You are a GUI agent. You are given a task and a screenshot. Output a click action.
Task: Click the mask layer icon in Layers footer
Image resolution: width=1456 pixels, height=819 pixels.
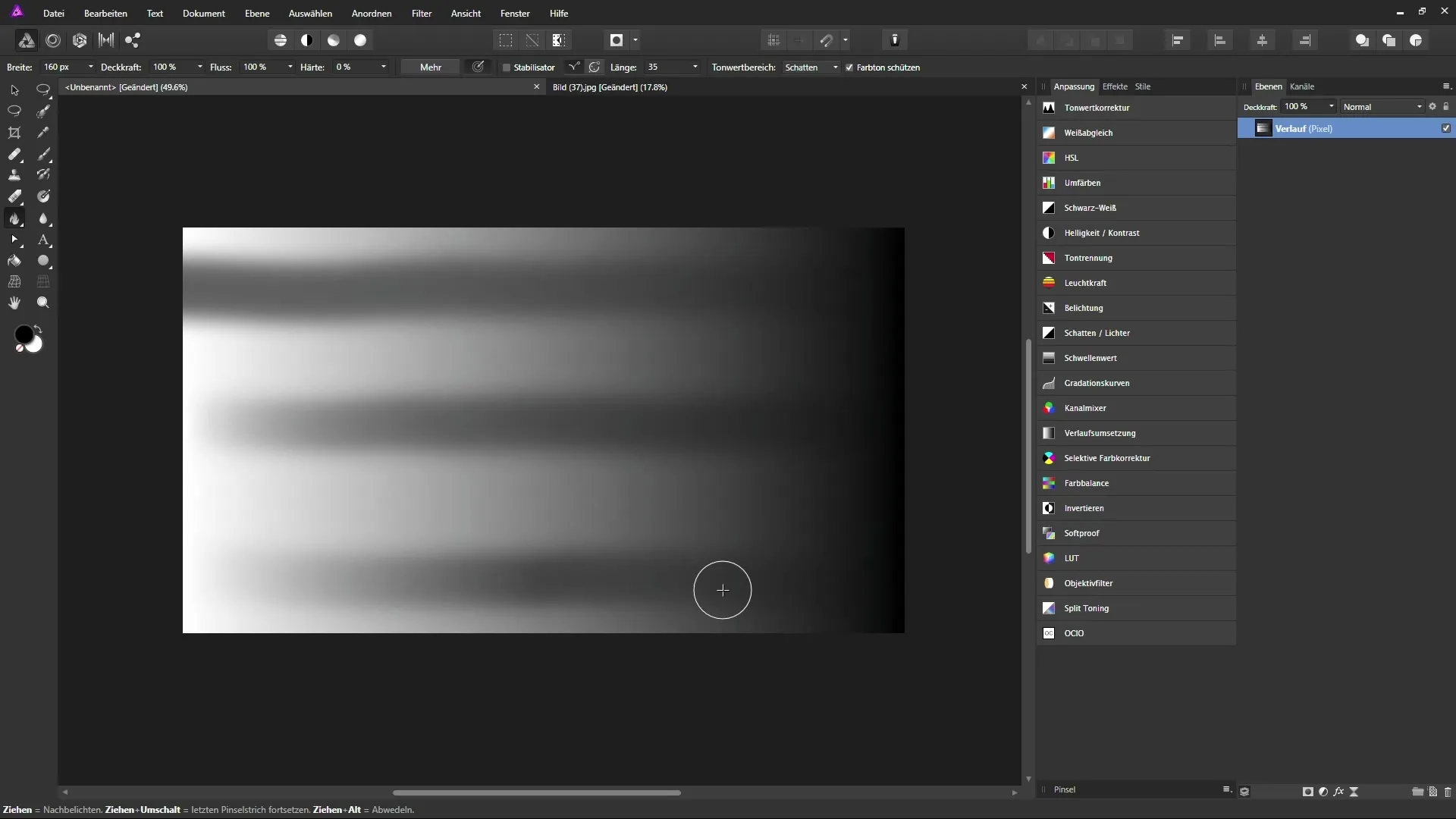click(1308, 792)
